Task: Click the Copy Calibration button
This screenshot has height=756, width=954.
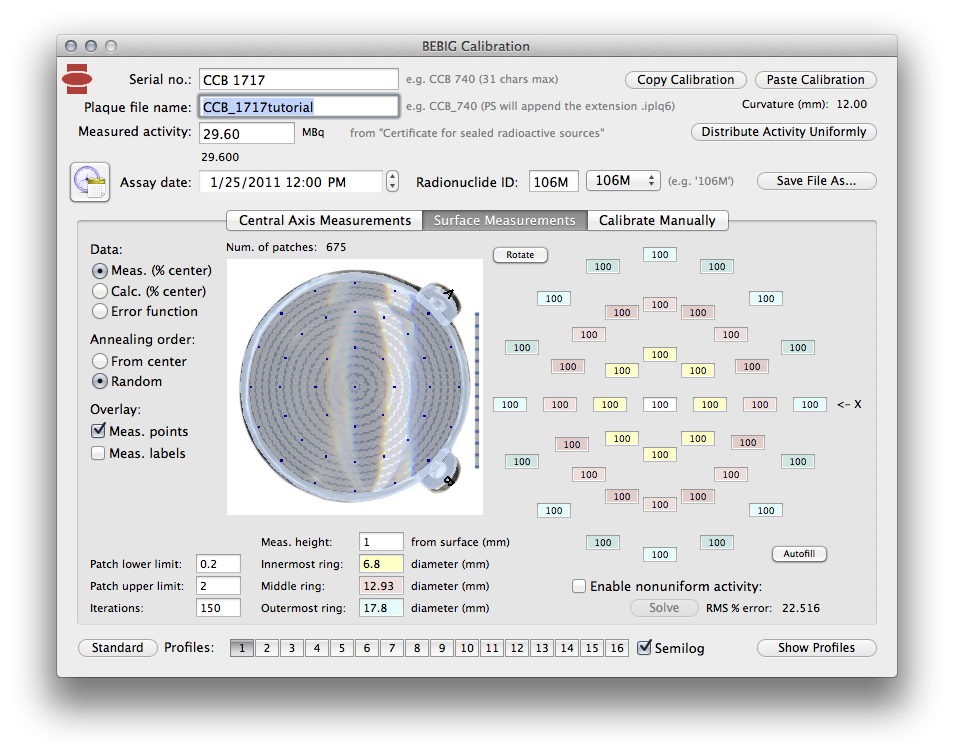Action: pos(685,80)
